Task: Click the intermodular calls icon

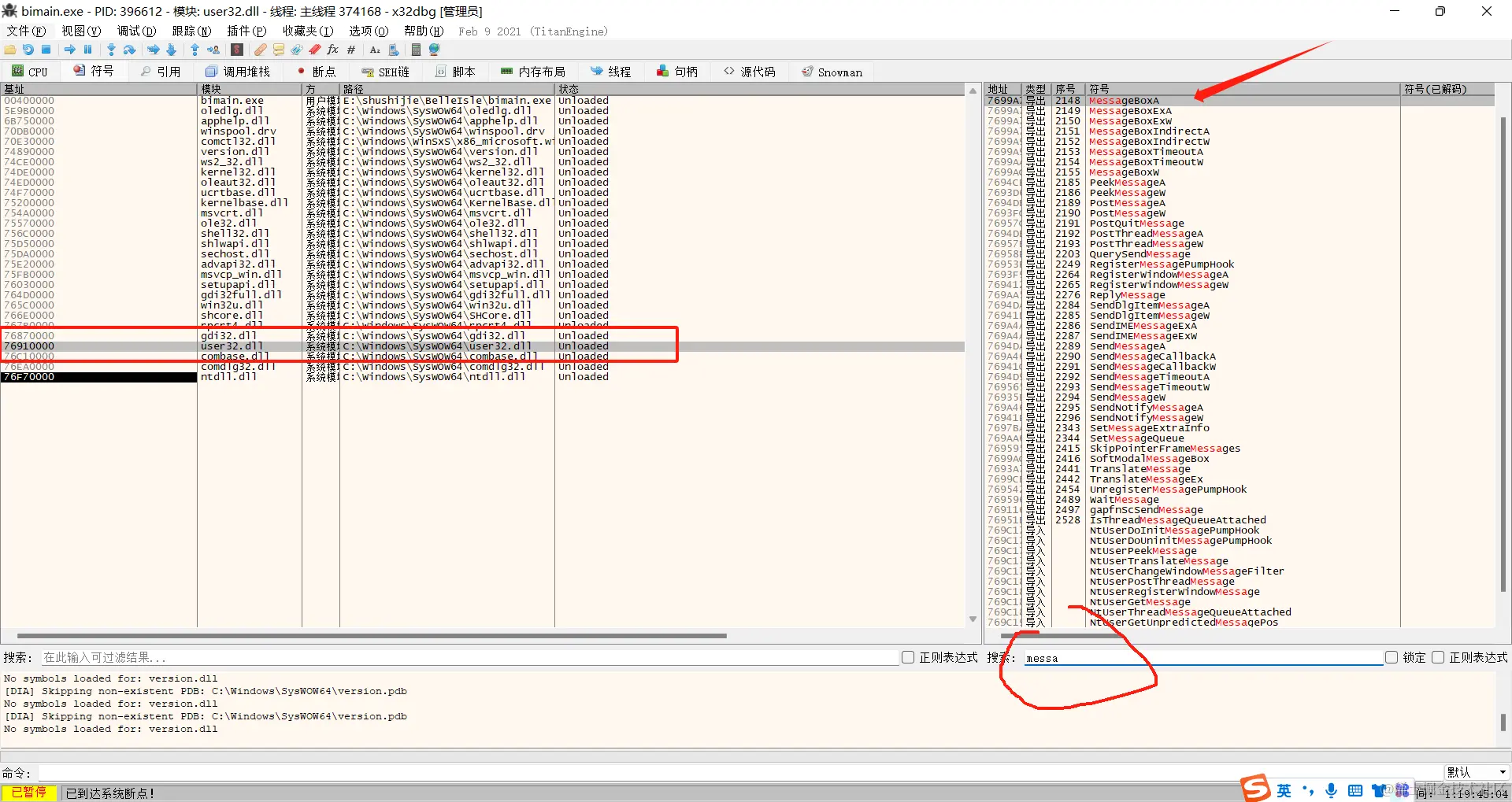Action: 394,50
